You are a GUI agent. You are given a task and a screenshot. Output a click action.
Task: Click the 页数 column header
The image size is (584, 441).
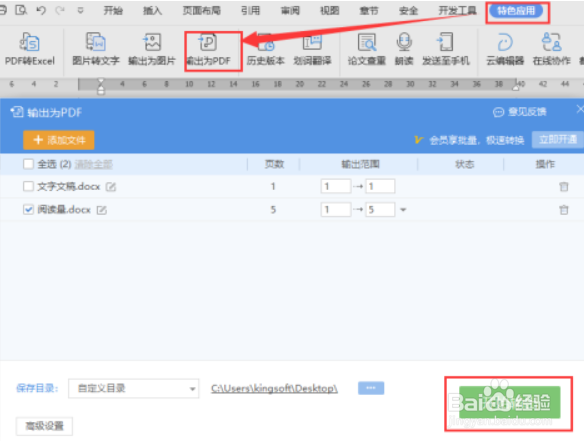274,164
